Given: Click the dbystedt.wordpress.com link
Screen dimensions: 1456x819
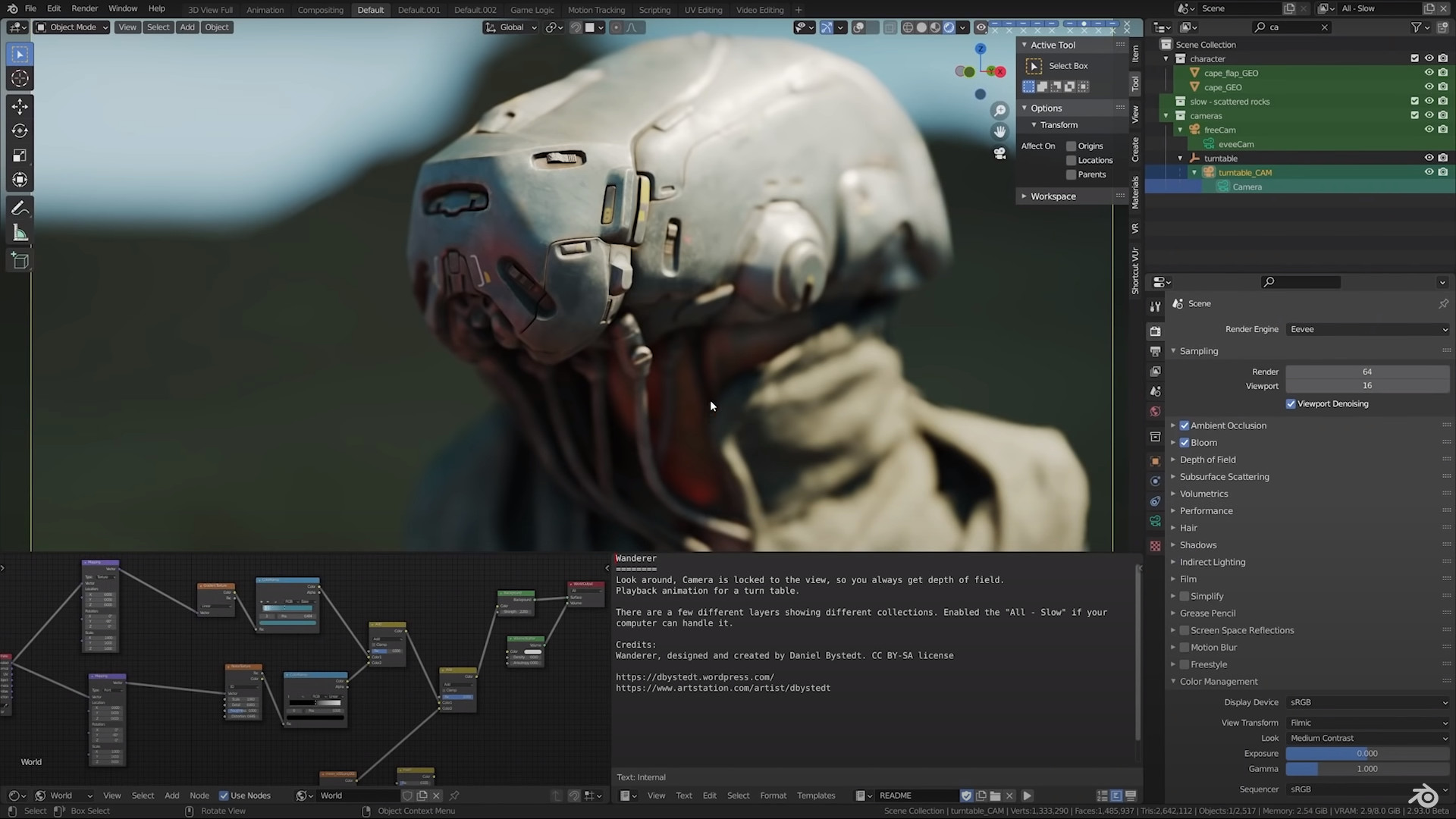Looking at the screenshot, I should click(694, 677).
